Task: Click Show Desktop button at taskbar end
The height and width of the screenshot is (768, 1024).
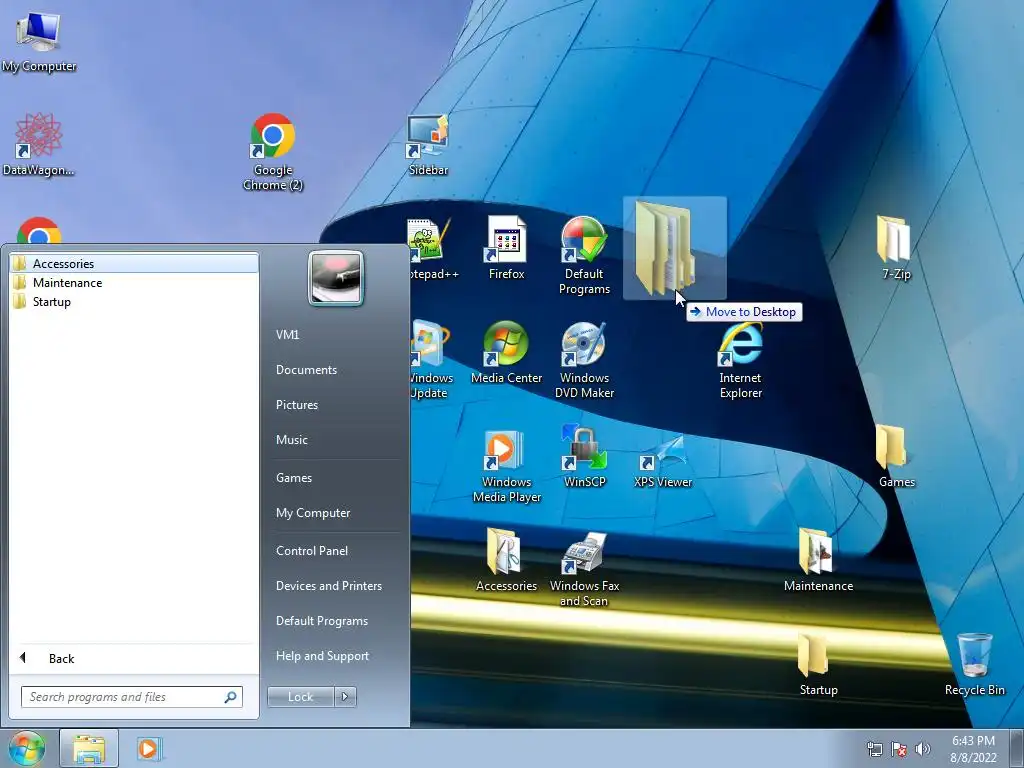Action: [1018, 748]
